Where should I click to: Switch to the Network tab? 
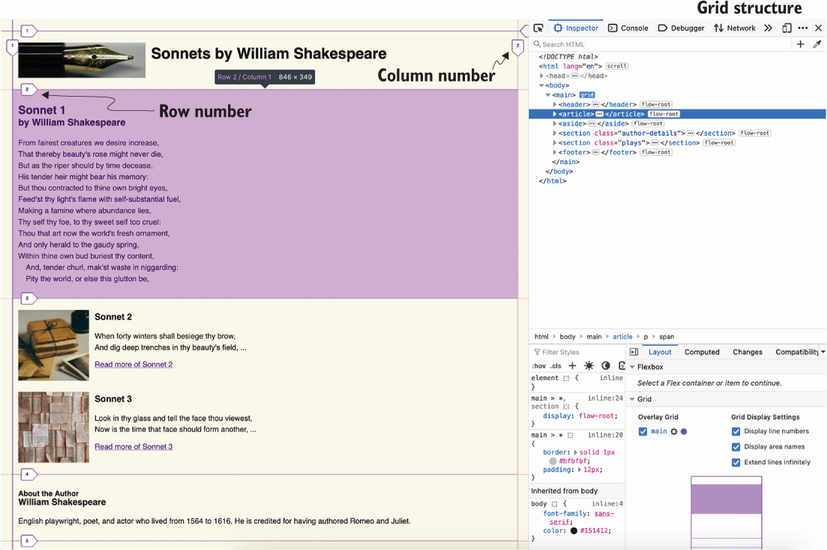click(734, 28)
